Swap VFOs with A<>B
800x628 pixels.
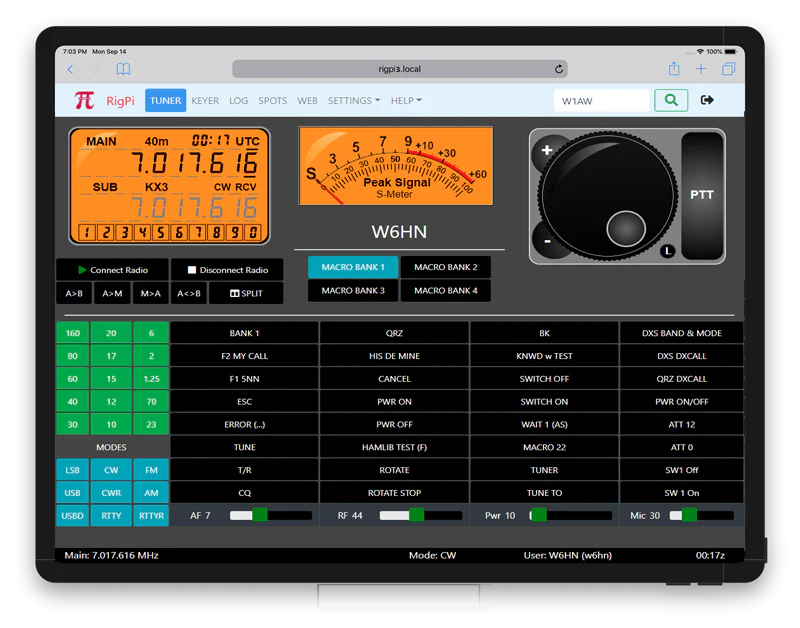click(x=189, y=293)
